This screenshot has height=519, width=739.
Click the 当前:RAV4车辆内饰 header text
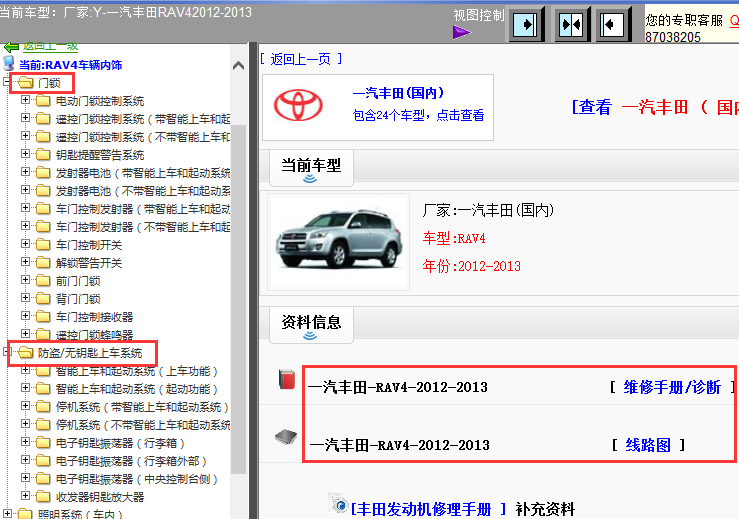pos(71,65)
